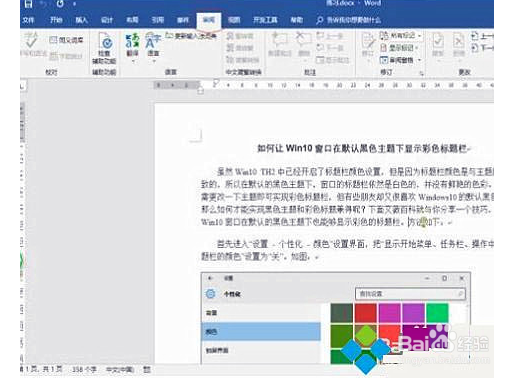This screenshot has width=518, height=378.
Task: Click the dark gray swatch in embedded screenshot
Action: coord(342,312)
